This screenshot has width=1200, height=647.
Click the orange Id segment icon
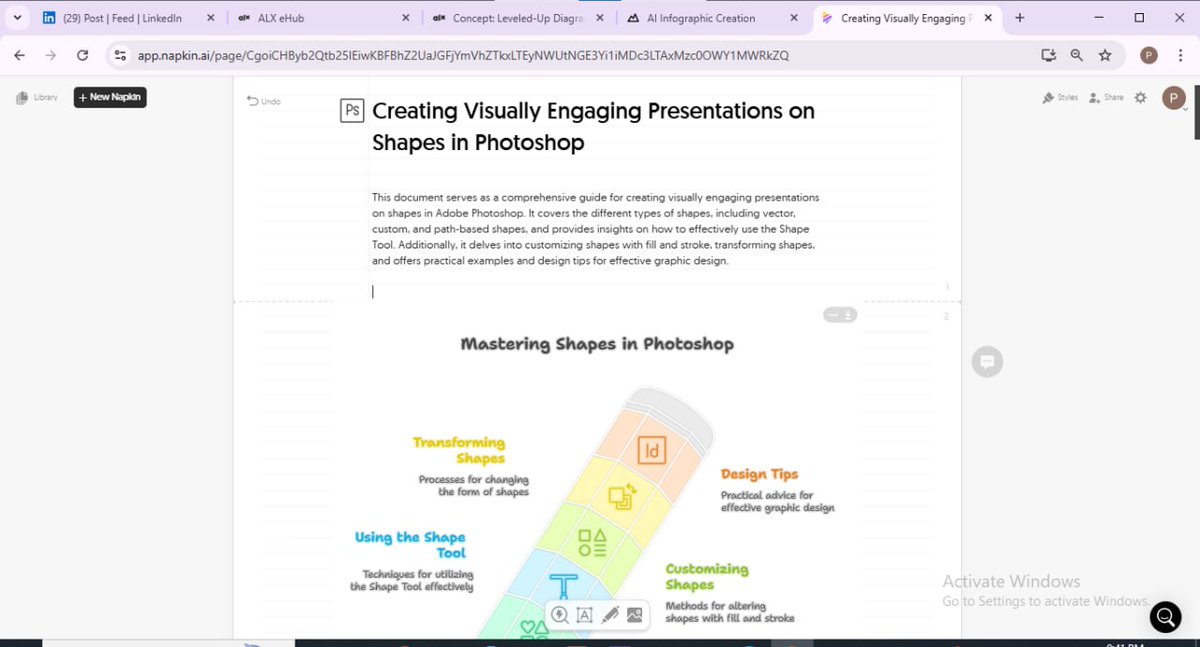tap(652, 450)
